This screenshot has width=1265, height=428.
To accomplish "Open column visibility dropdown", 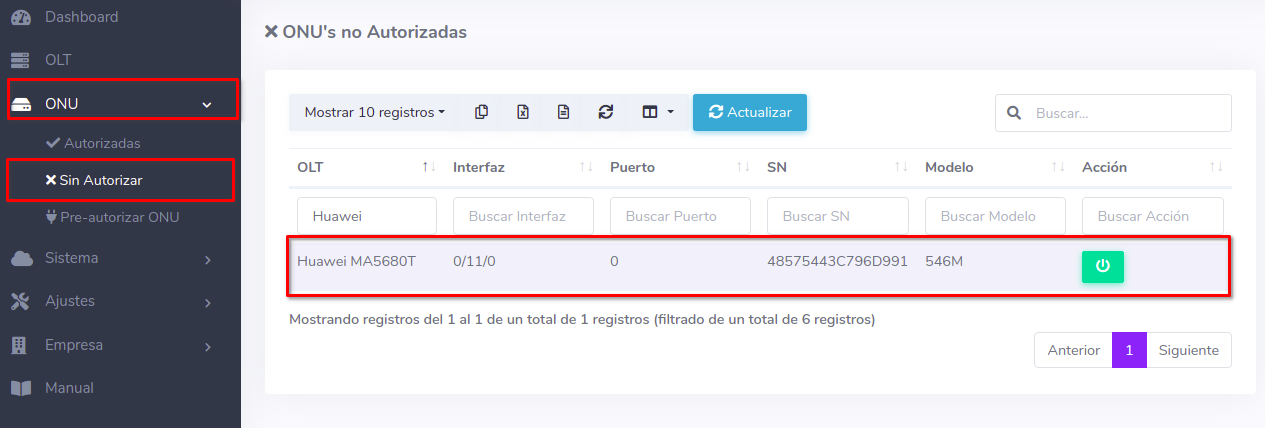I will (657, 112).
